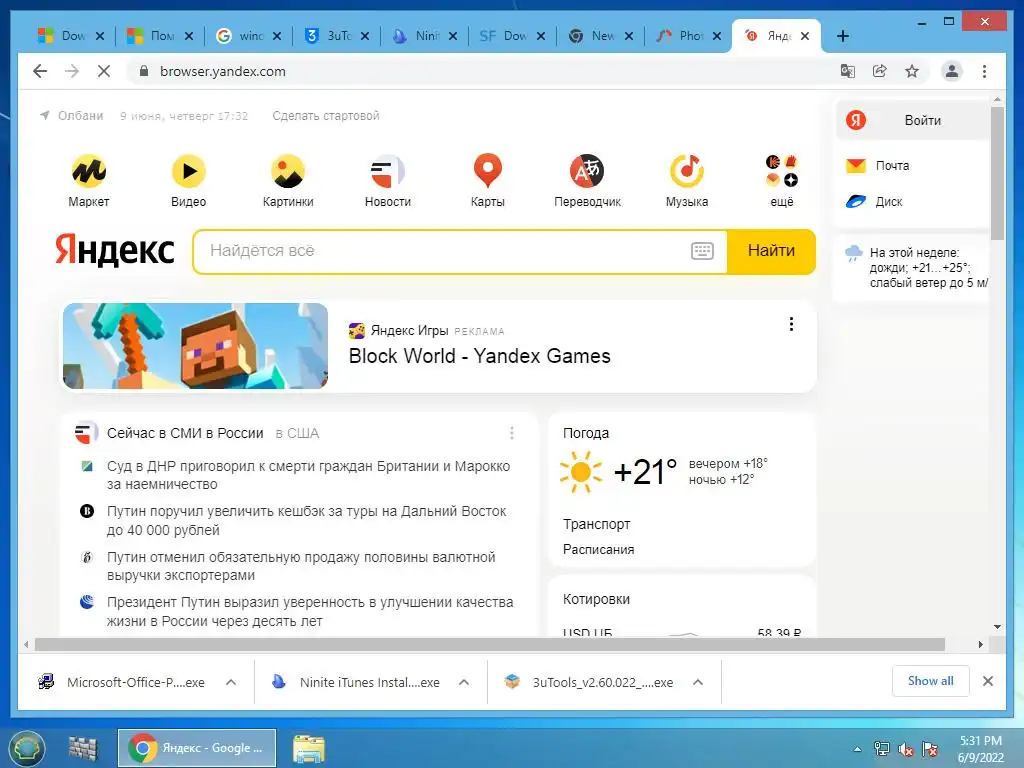Click the horizontal scrollbar of the page
Image resolution: width=1024 pixels, height=768 pixels.
point(490,645)
